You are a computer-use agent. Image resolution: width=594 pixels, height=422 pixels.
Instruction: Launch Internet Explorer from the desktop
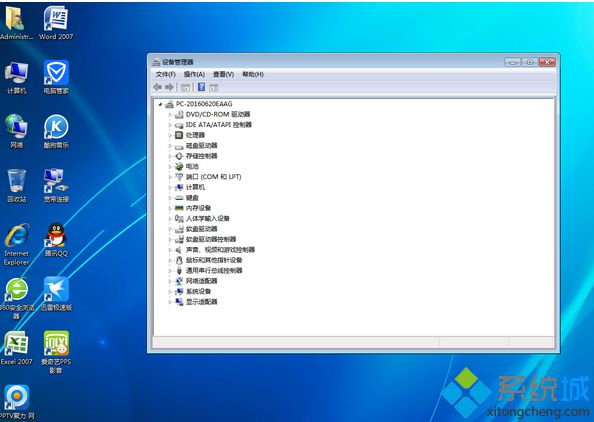pyautogui.click(x=16, y=244)
